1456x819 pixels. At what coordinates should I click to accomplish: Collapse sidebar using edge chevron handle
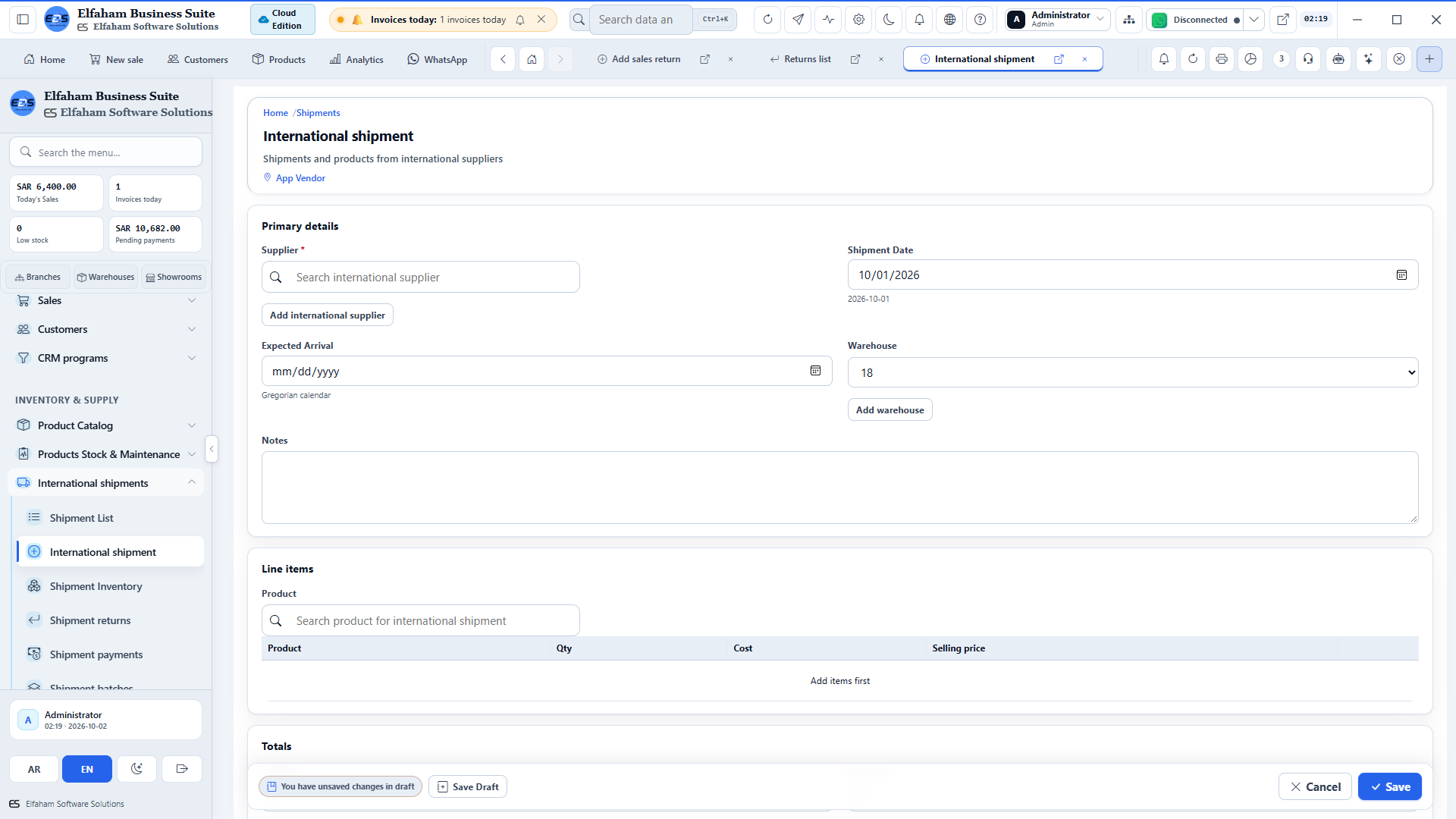(212, 450)
